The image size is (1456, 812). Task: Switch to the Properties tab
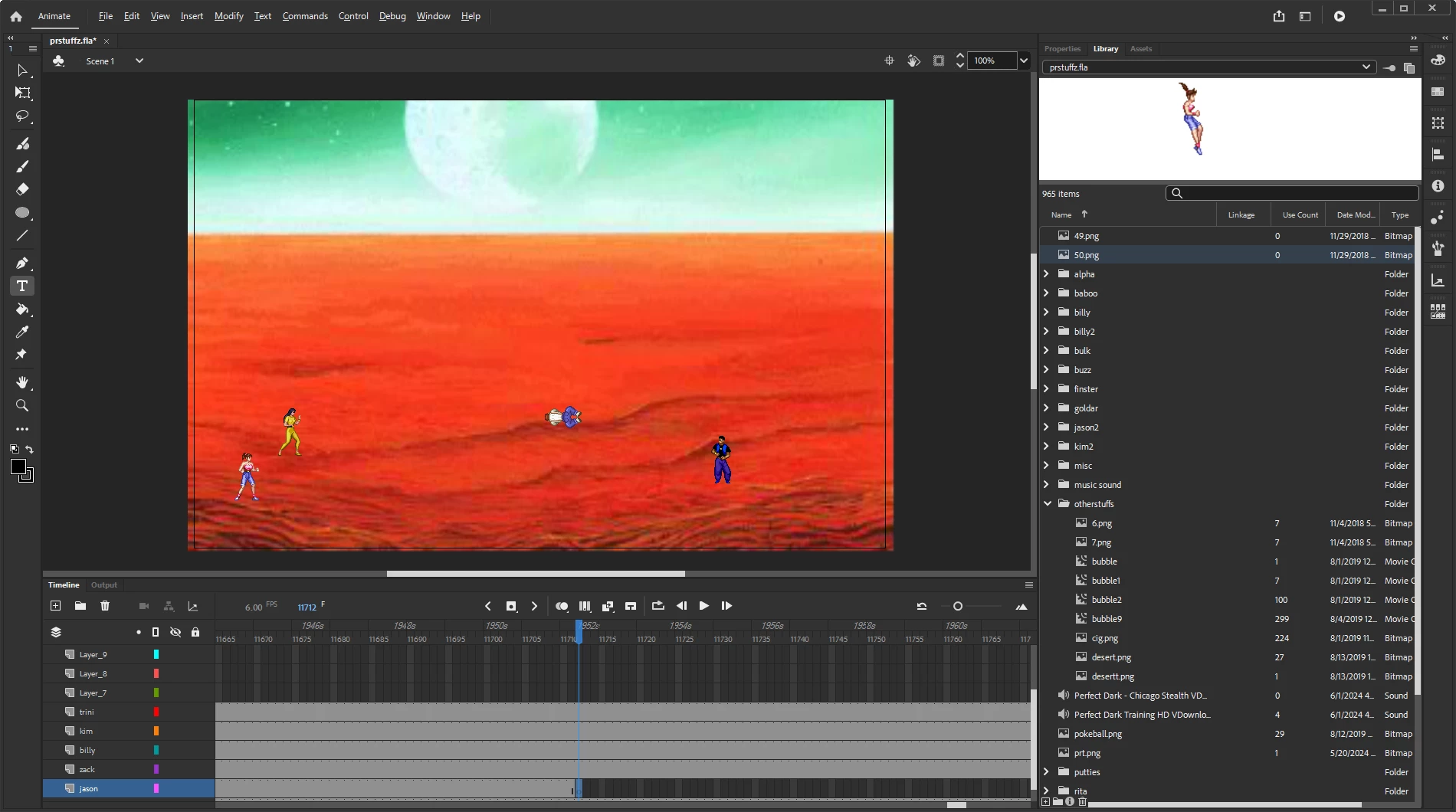[1062, 49]
